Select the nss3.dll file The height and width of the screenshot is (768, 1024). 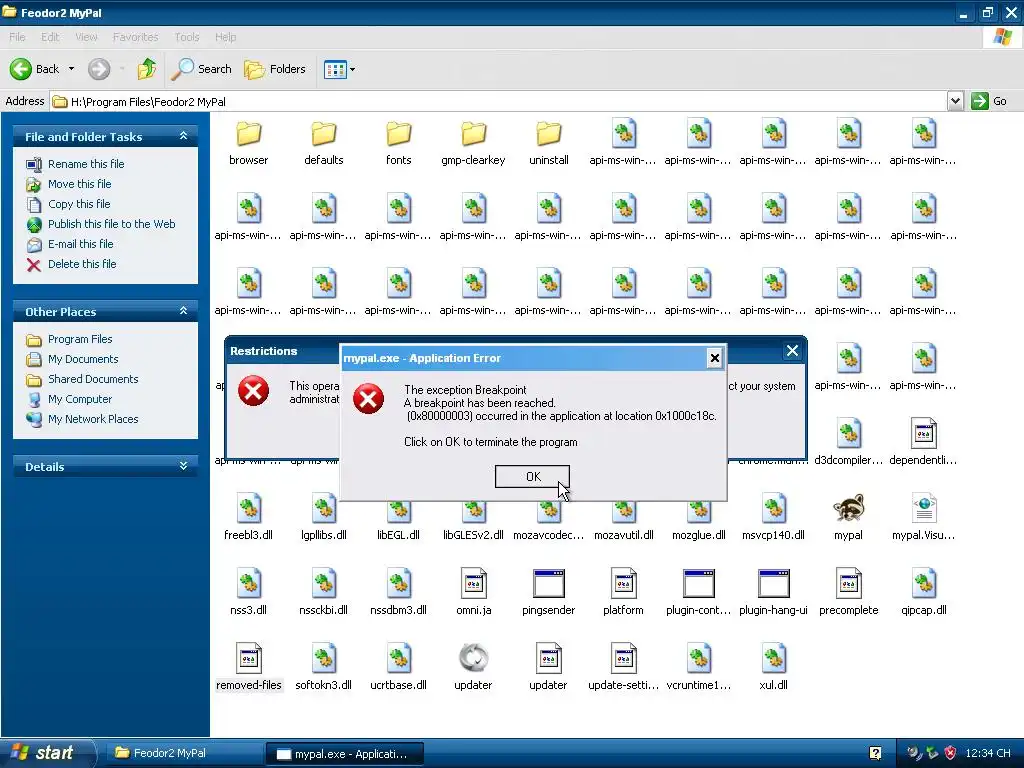coord(248,592)
